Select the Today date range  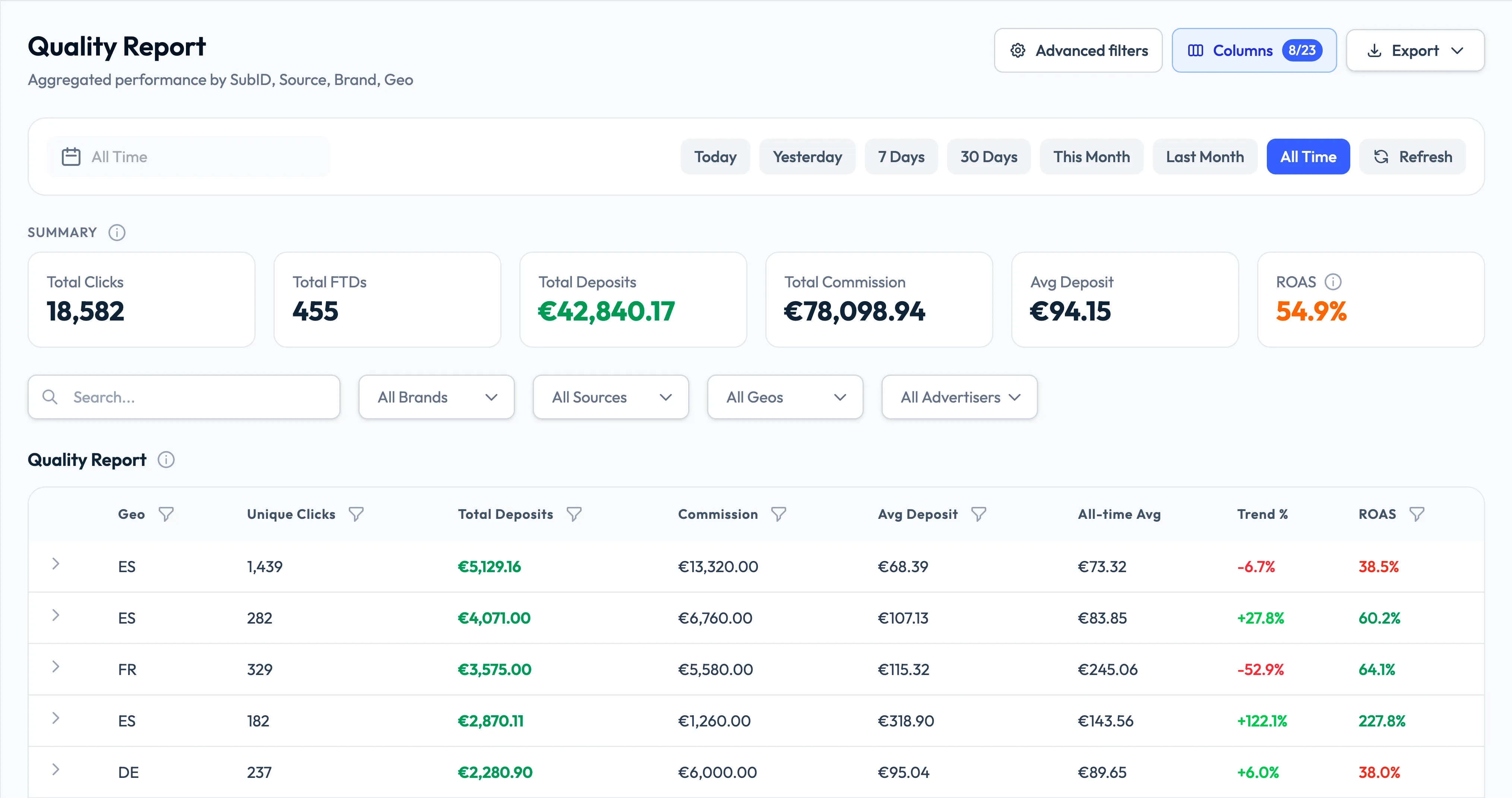(715, 157)
